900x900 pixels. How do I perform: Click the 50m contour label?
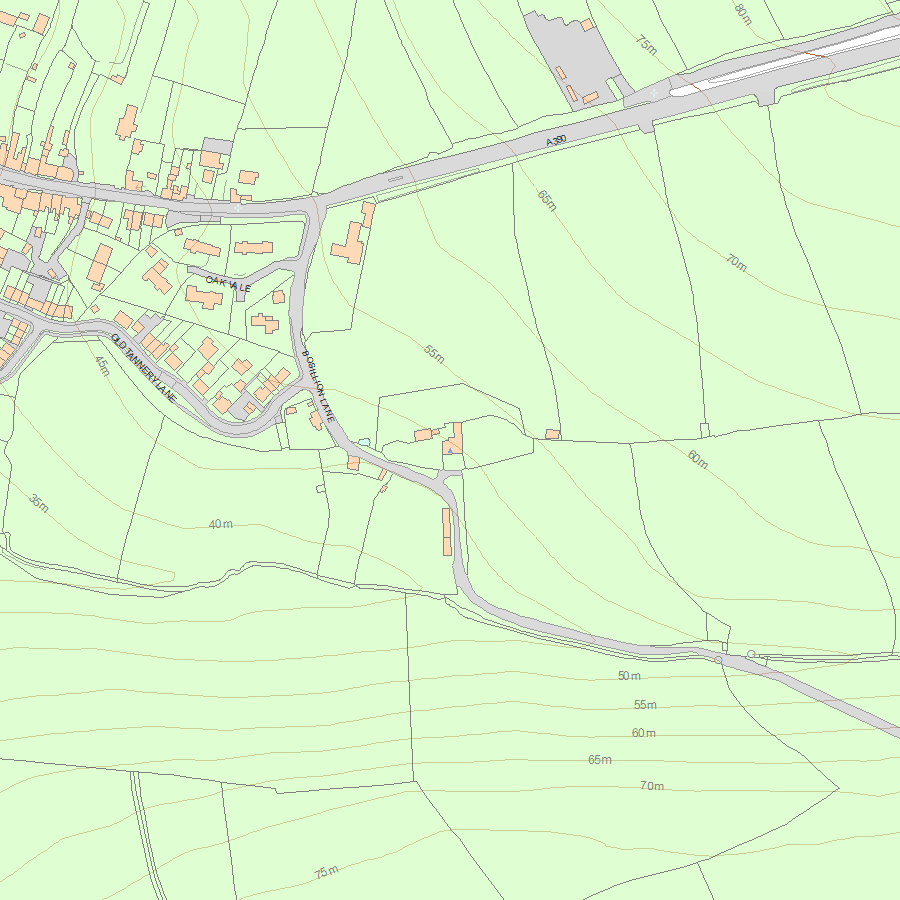pos(629,676)
